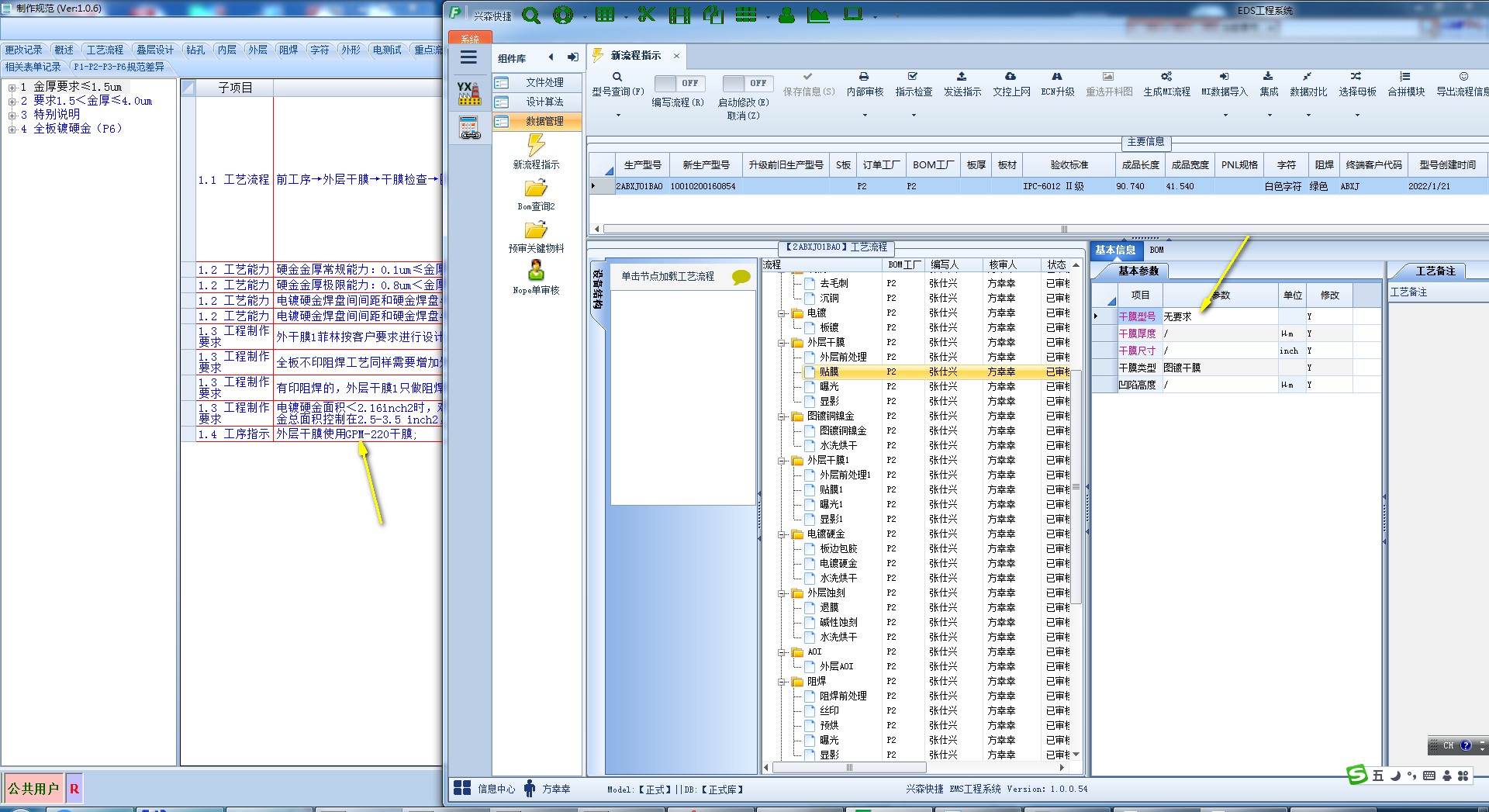Click the 信息中心 status bar button

pyautogui.click(x=485, y=789)
